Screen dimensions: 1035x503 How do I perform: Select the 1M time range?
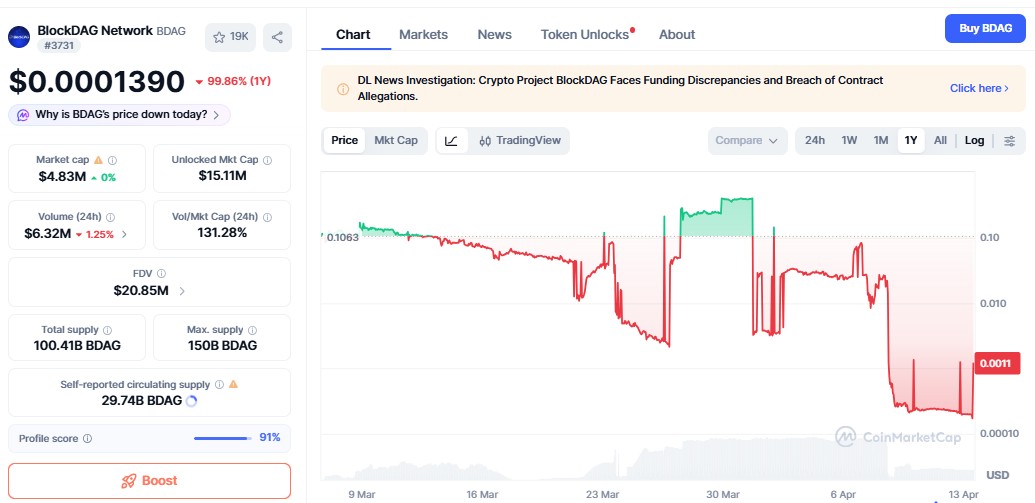881,141
